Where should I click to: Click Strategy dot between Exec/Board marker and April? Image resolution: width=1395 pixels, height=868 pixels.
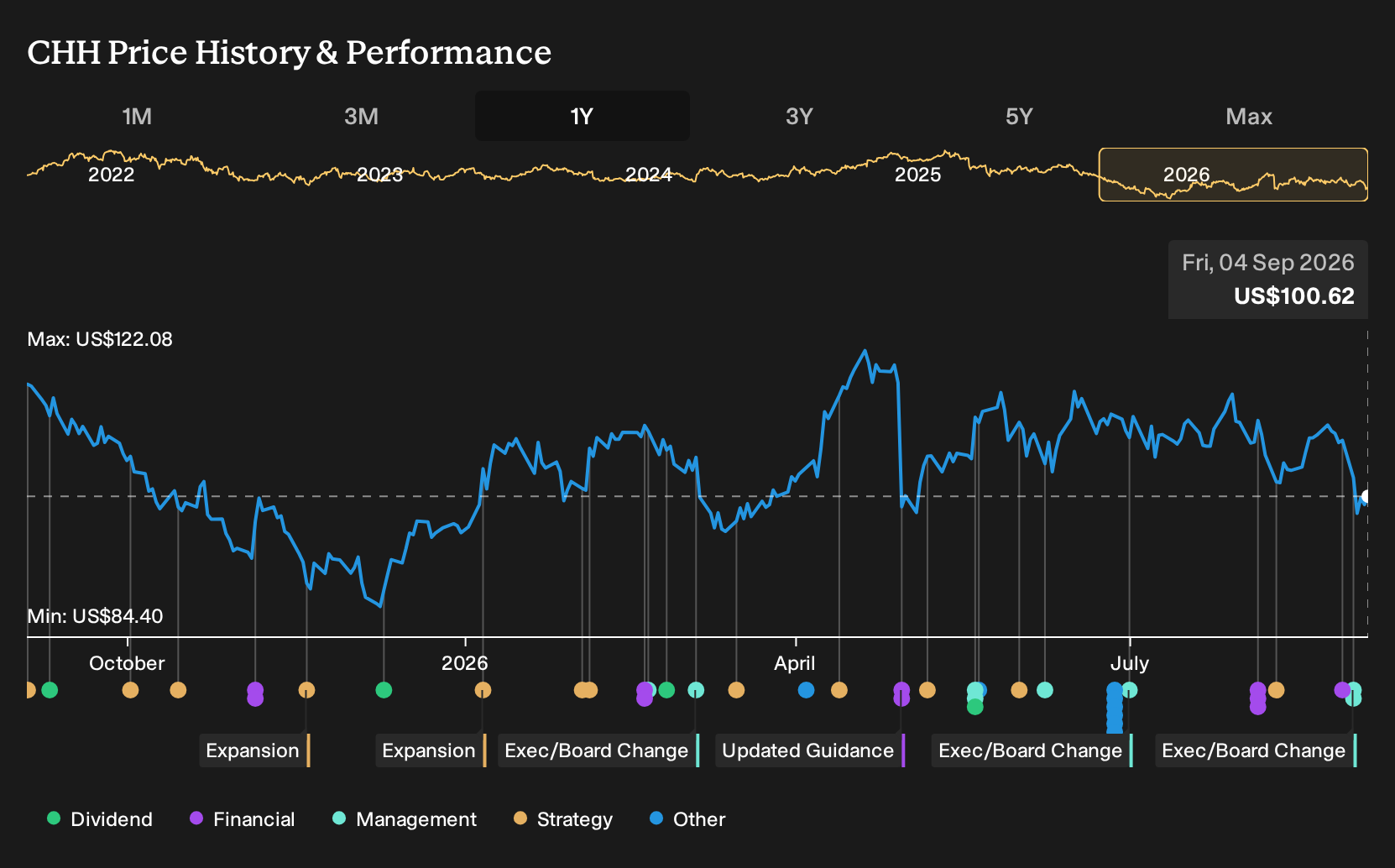[736, 690]
